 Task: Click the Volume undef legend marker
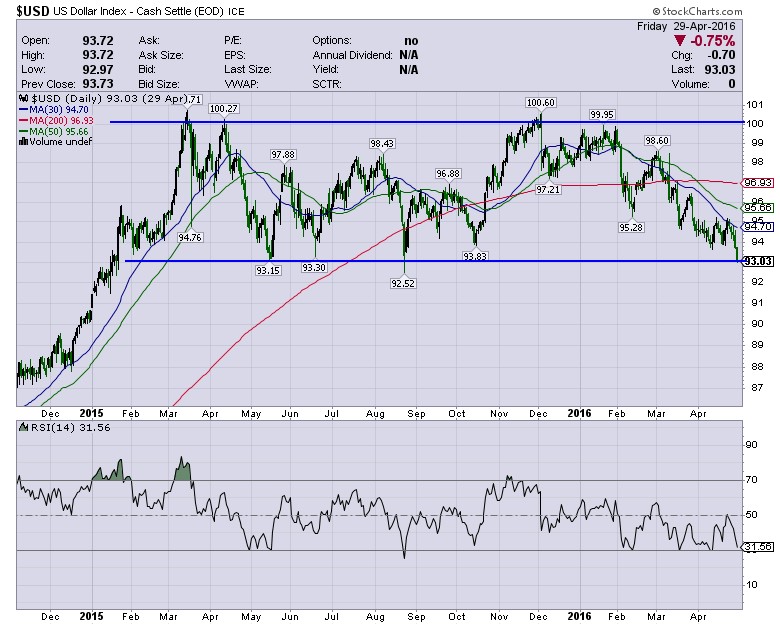pyautogui.click(x=22, y=141)
